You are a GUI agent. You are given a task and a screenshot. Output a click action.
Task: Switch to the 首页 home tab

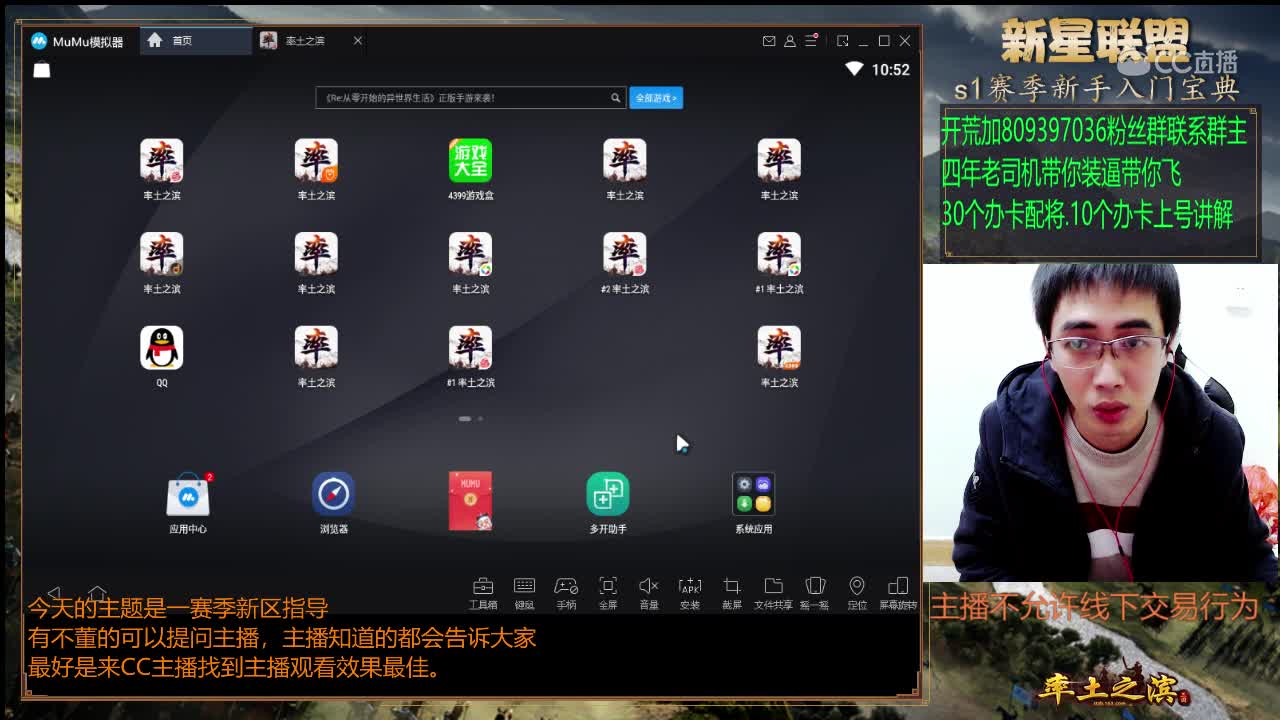click(195, 40)
